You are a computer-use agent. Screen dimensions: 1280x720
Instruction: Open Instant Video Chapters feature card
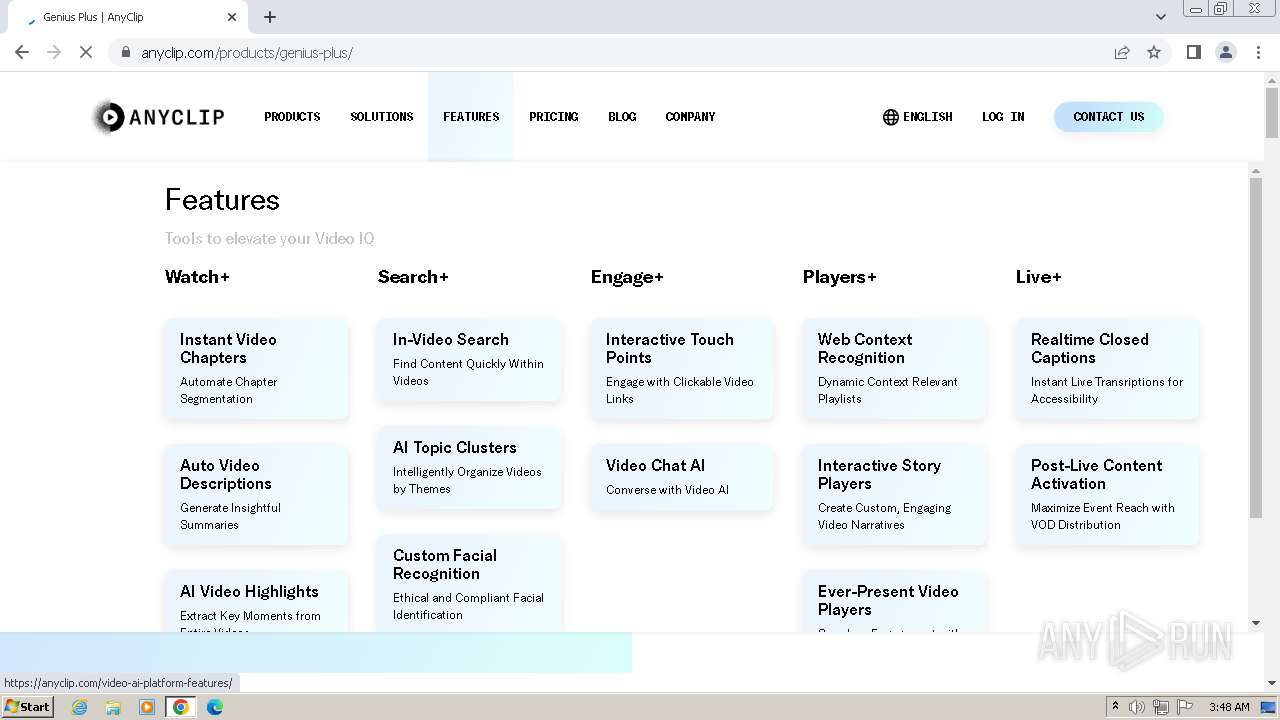tap(257, 368)
